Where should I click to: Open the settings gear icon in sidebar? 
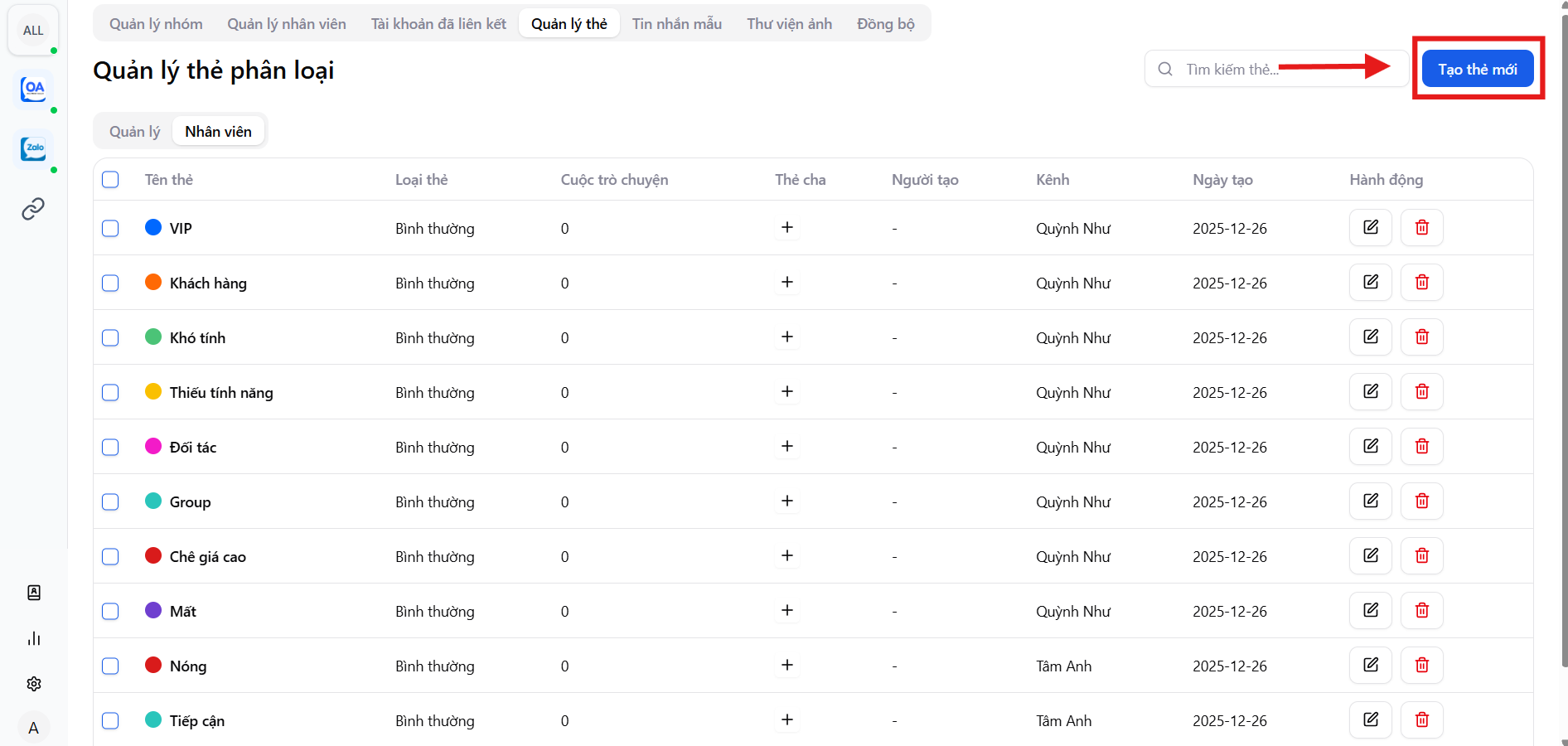click(34, 684)
